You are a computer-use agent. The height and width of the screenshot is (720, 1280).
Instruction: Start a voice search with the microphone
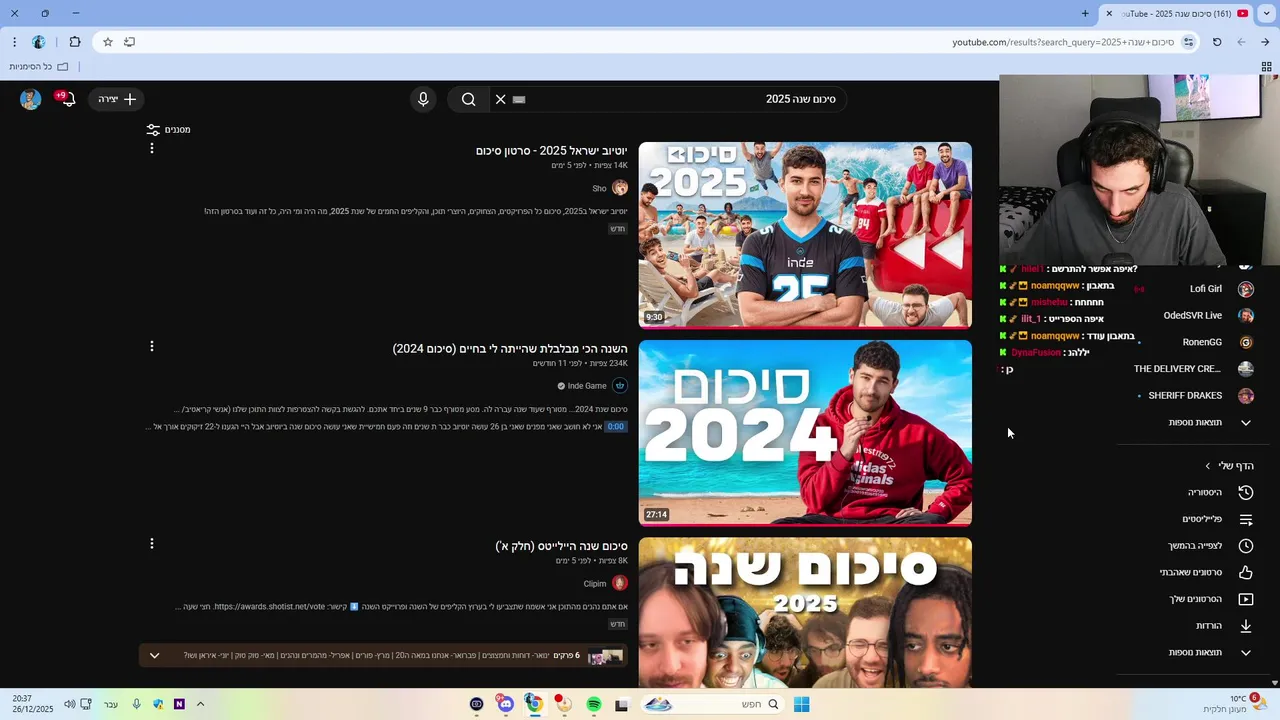pyautogui.click(x=423, y=99)
